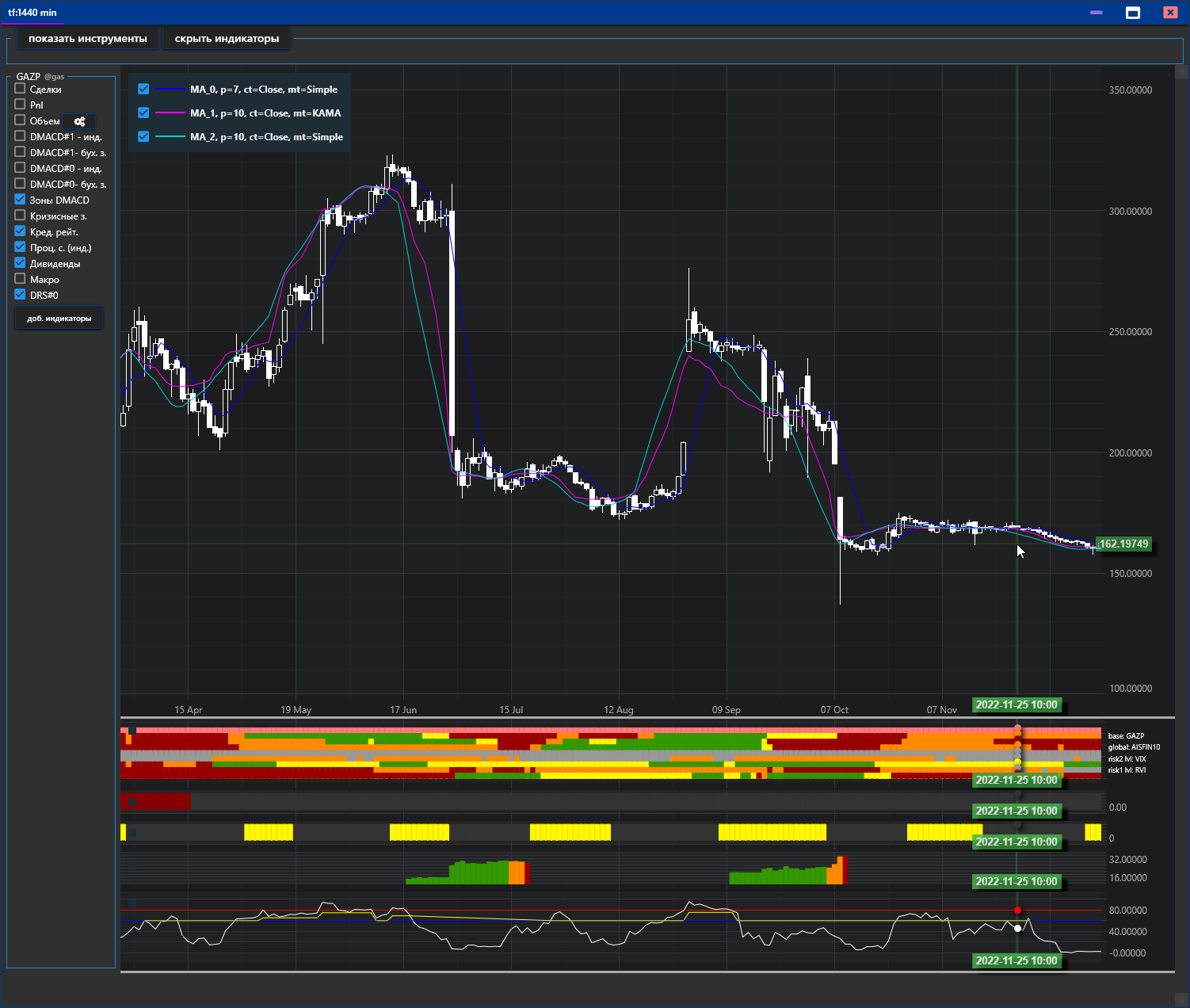
Task: Click the small square marker in the DMACD zones heatmap panel
Action: pos(132,731)
